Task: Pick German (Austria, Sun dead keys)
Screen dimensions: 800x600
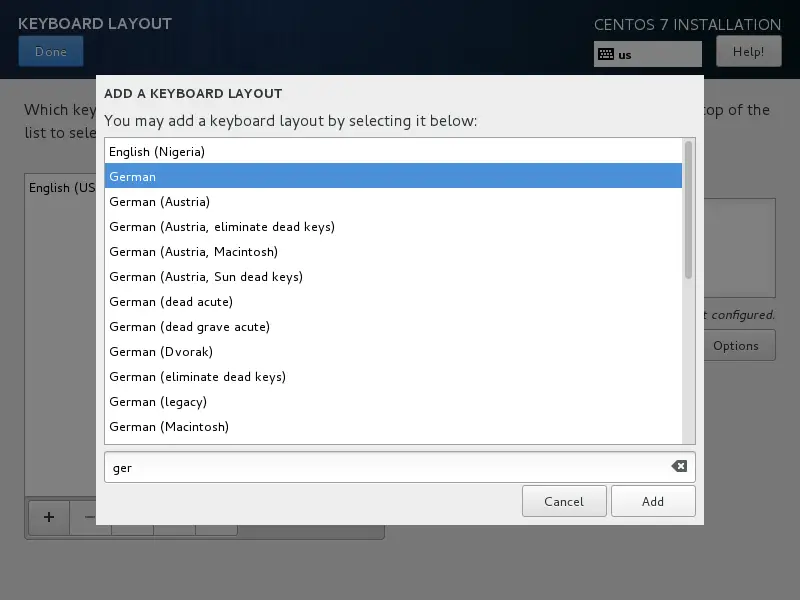Action: (x=393, y=277)
